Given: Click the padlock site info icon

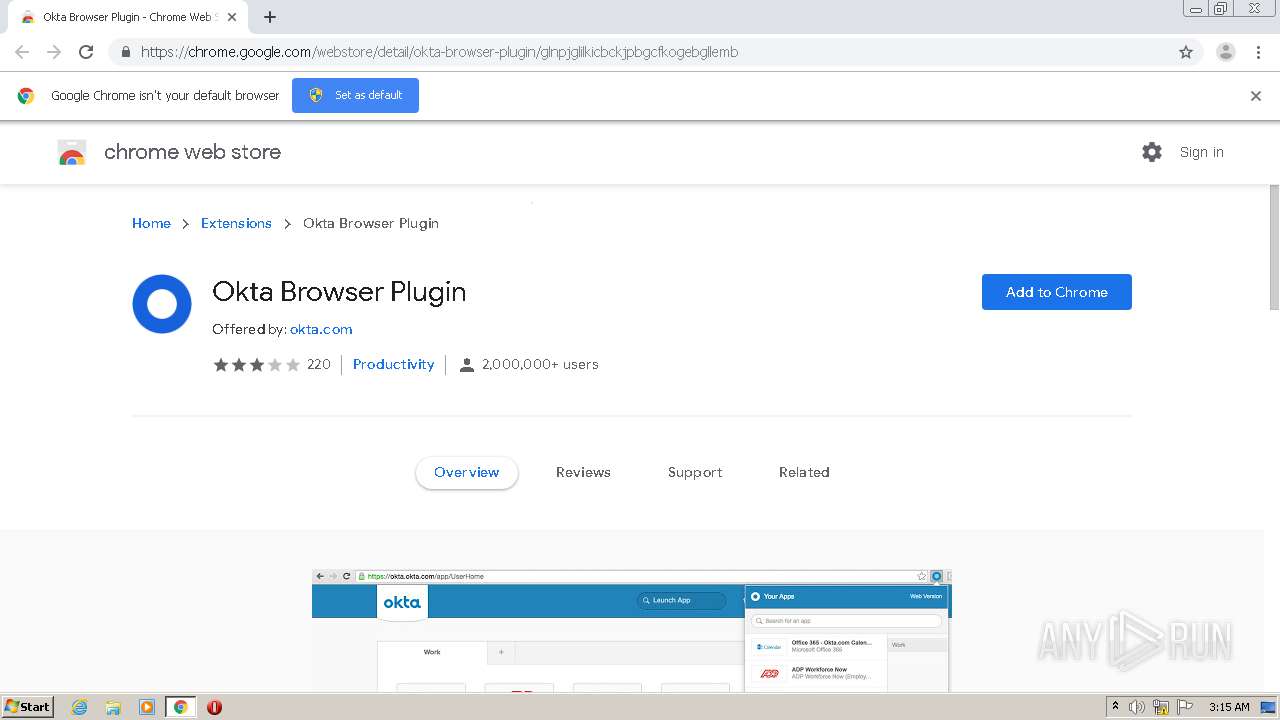Looking at the screenshot, I should (125, 52).
